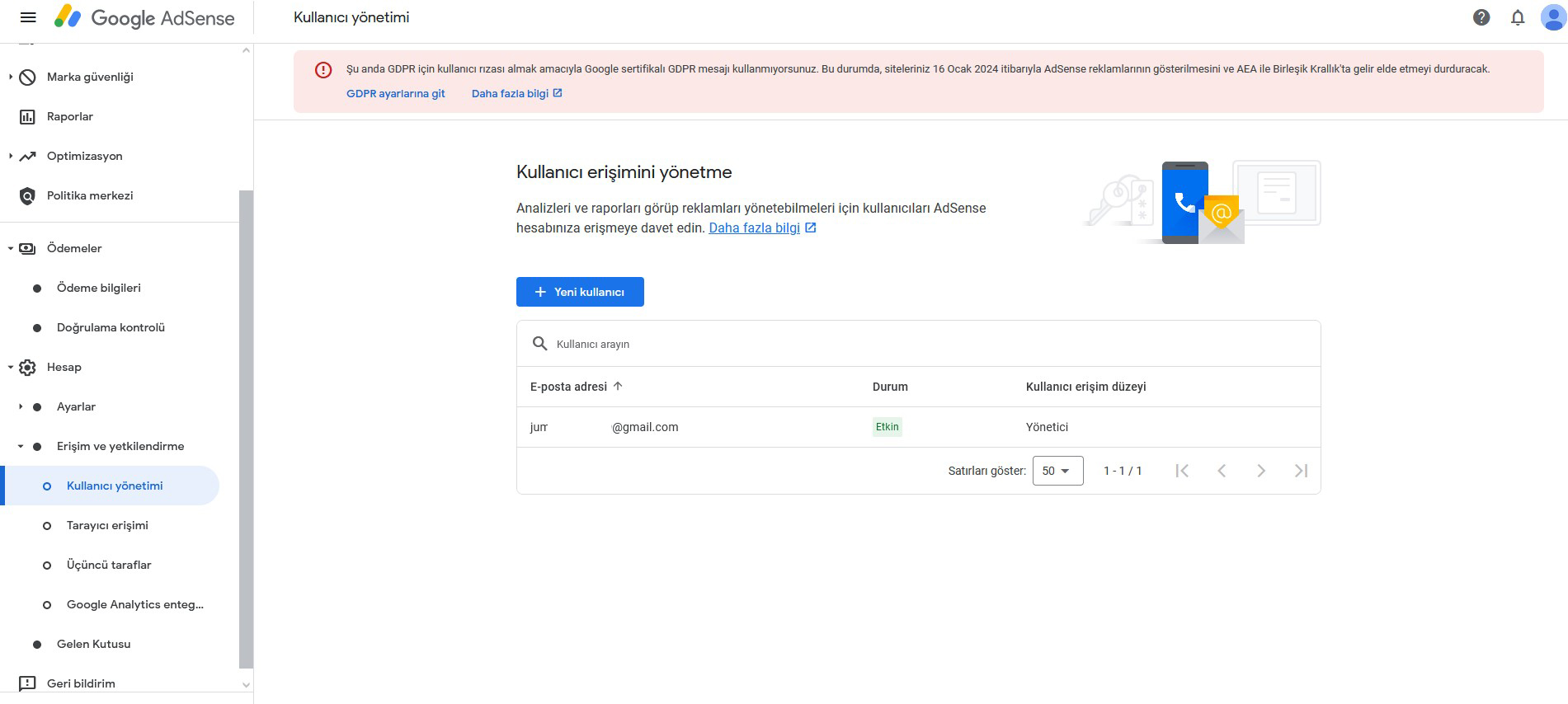Expand the Marka güvenliği section arrow

click(x=11, y=77)
